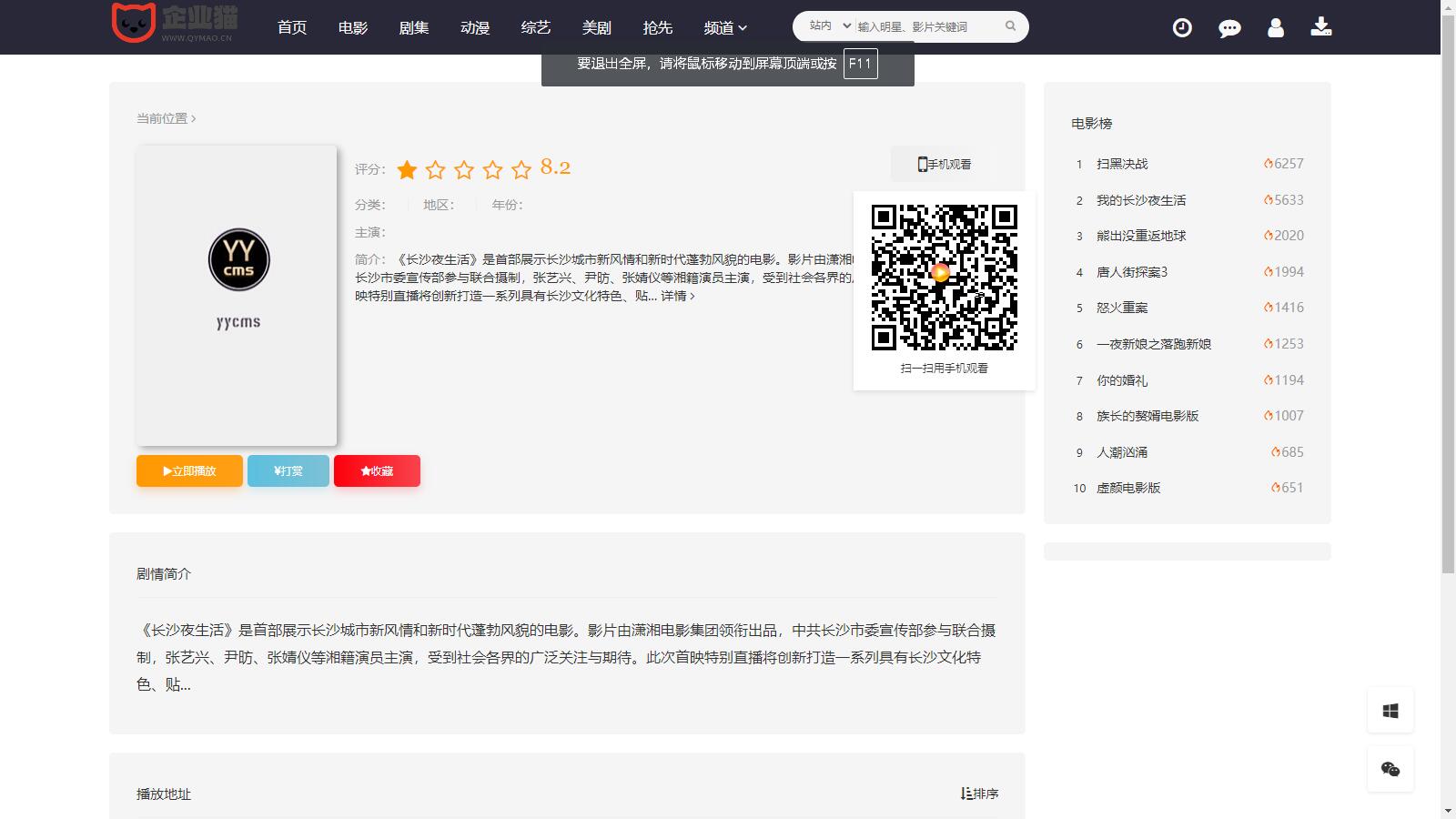
Task: Open the WeChat floating icon
Action: [1390, 769]
